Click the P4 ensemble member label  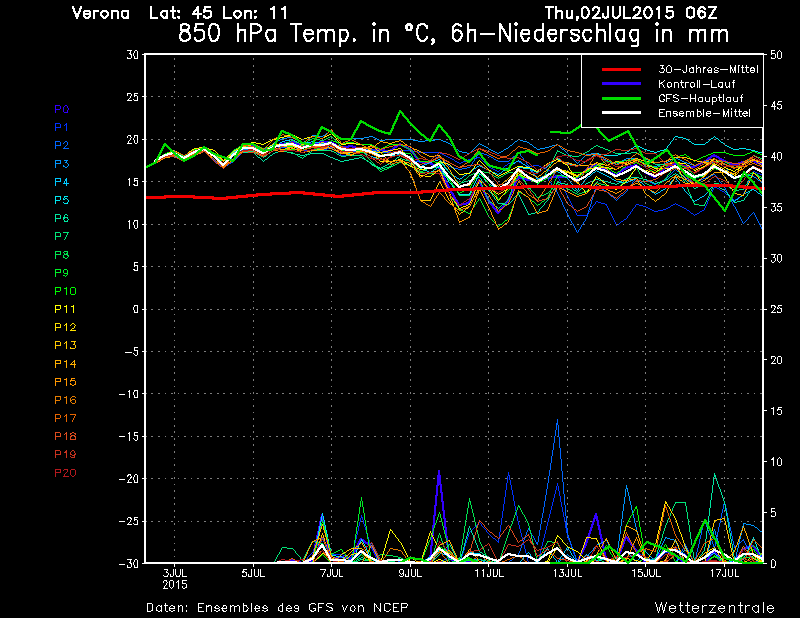(62, 182)
